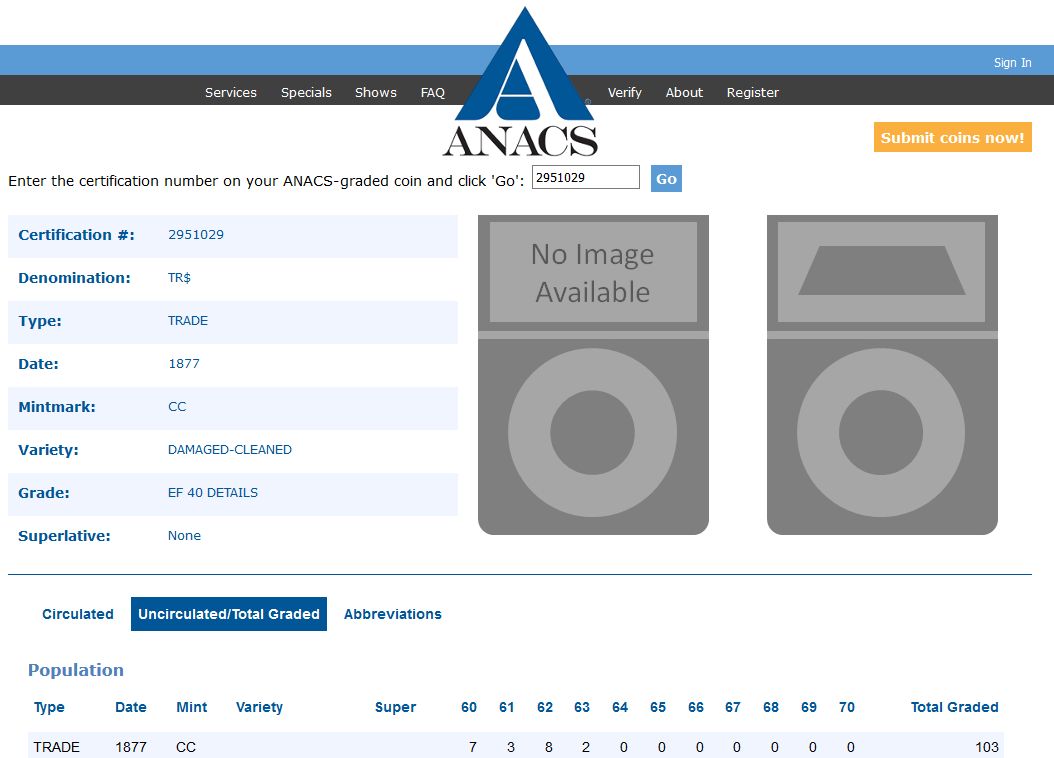
Task: Open the Abbreviations tab
Action: 393,614
